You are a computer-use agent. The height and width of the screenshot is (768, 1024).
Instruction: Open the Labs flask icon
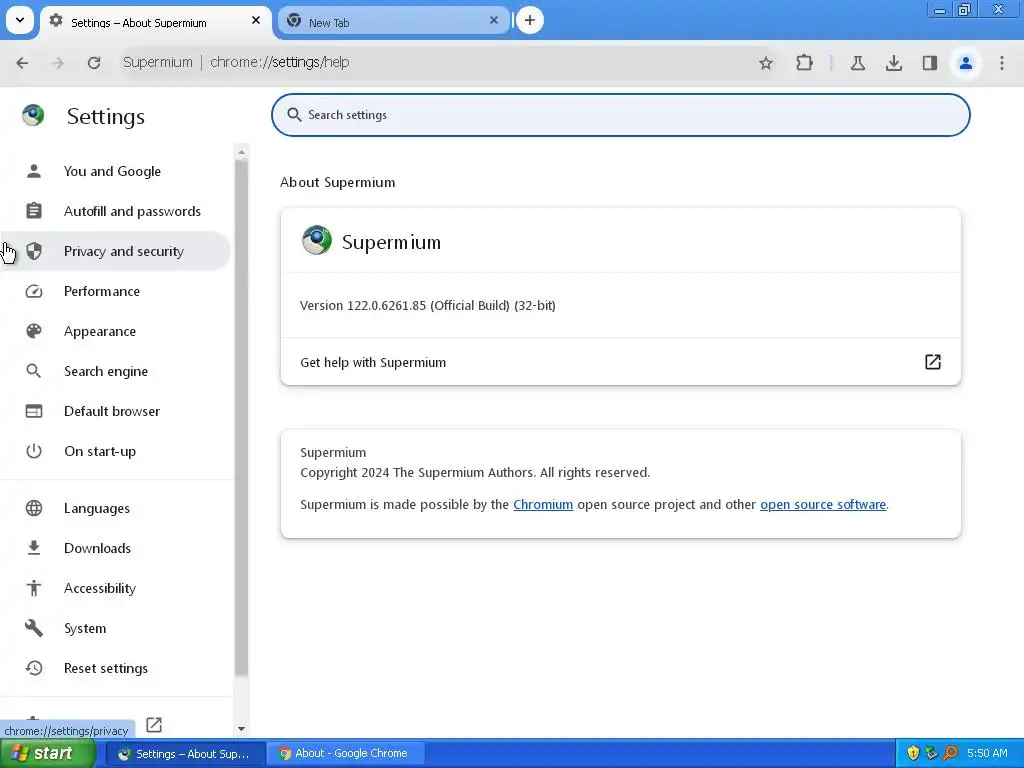coord(858,63)
